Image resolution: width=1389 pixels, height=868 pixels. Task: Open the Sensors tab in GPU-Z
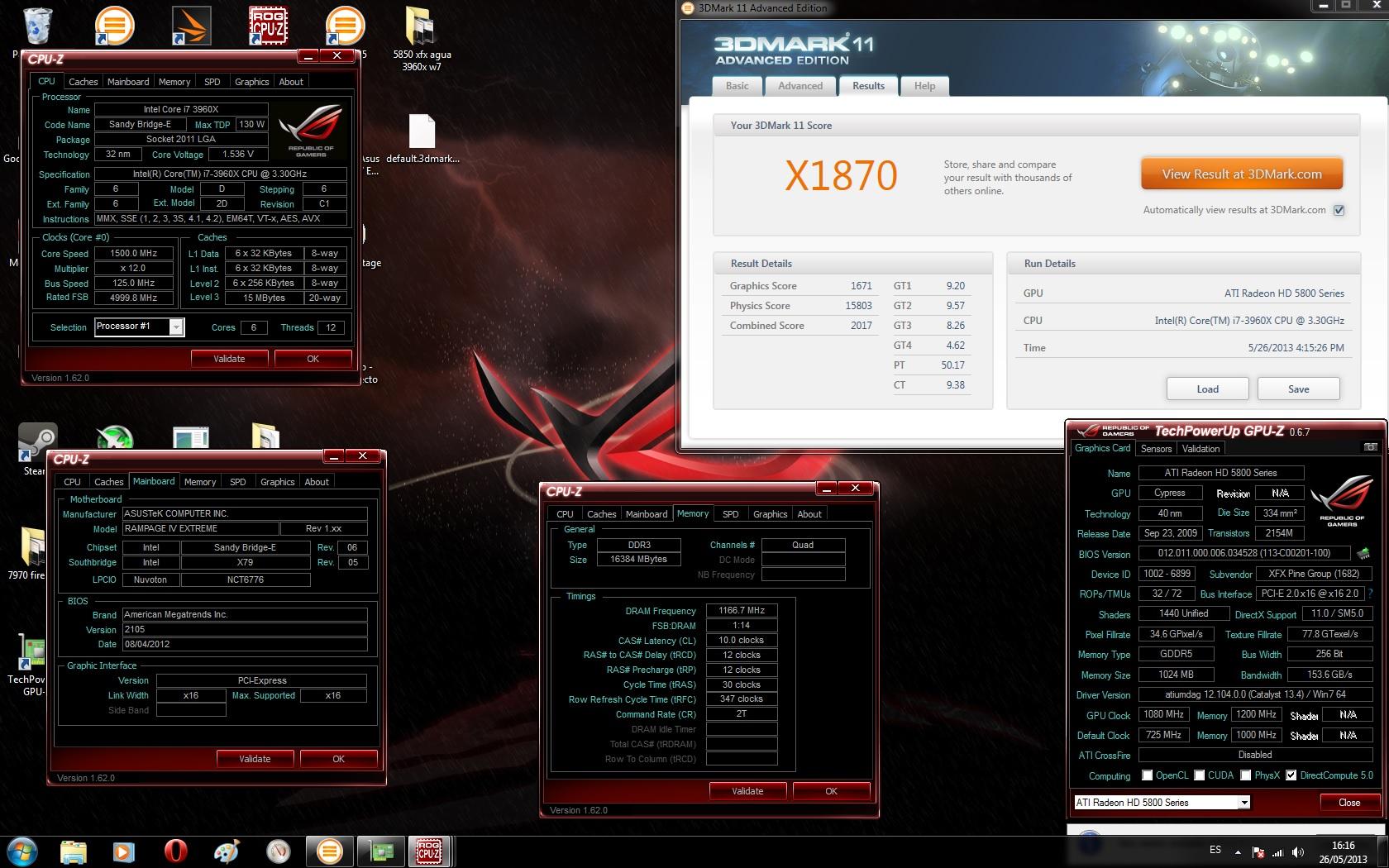[1156, 449]
